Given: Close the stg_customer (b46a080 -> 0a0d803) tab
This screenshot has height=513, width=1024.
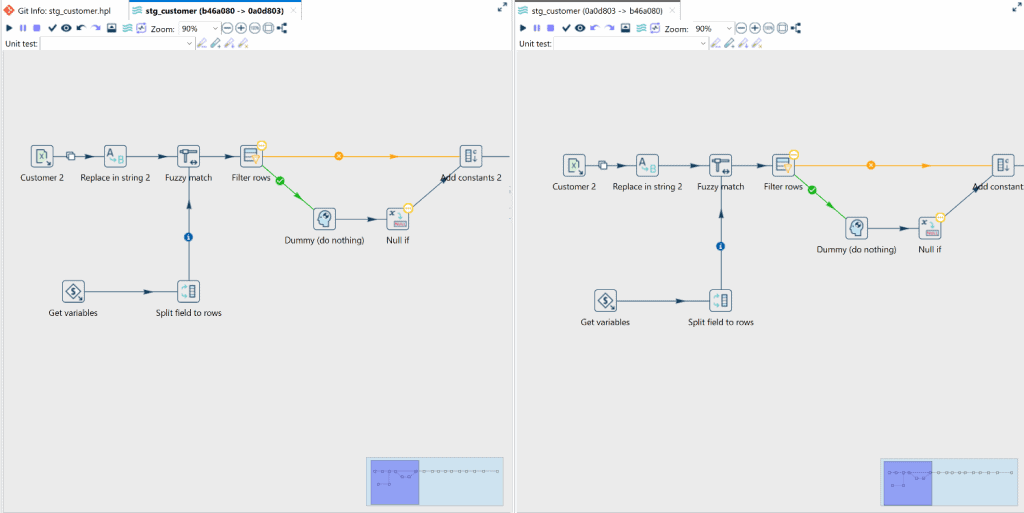Looking at the screenshot, I should tap(294, 11).
